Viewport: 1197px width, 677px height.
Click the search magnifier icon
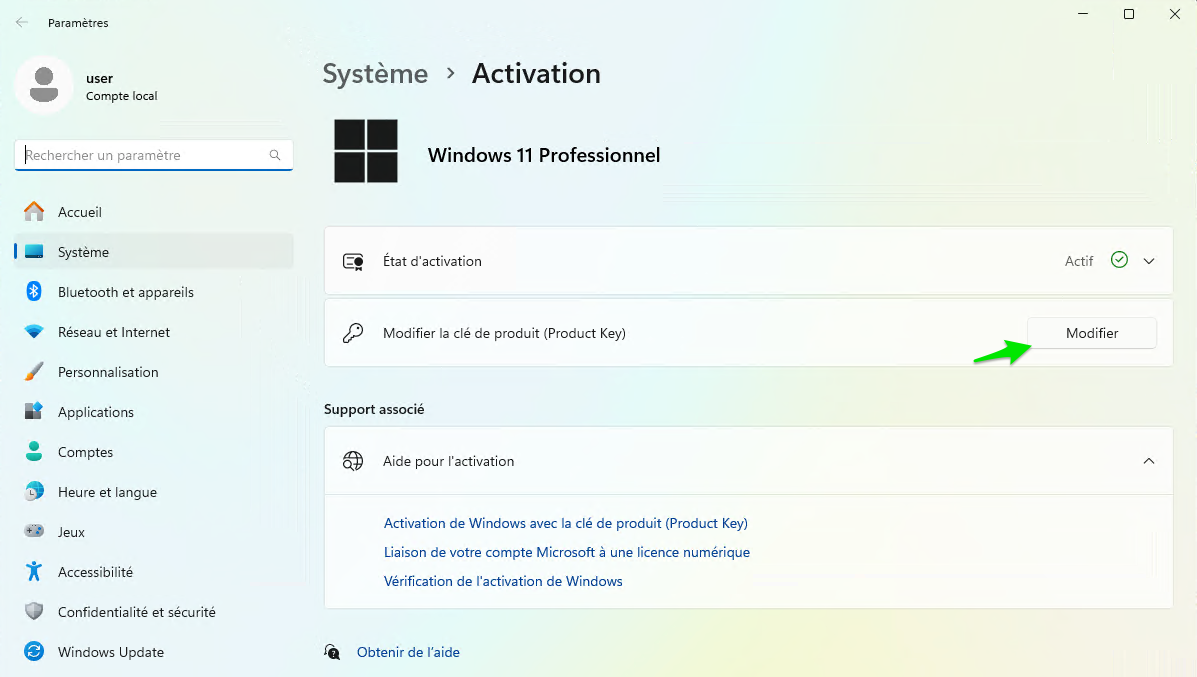coord(275,155)
